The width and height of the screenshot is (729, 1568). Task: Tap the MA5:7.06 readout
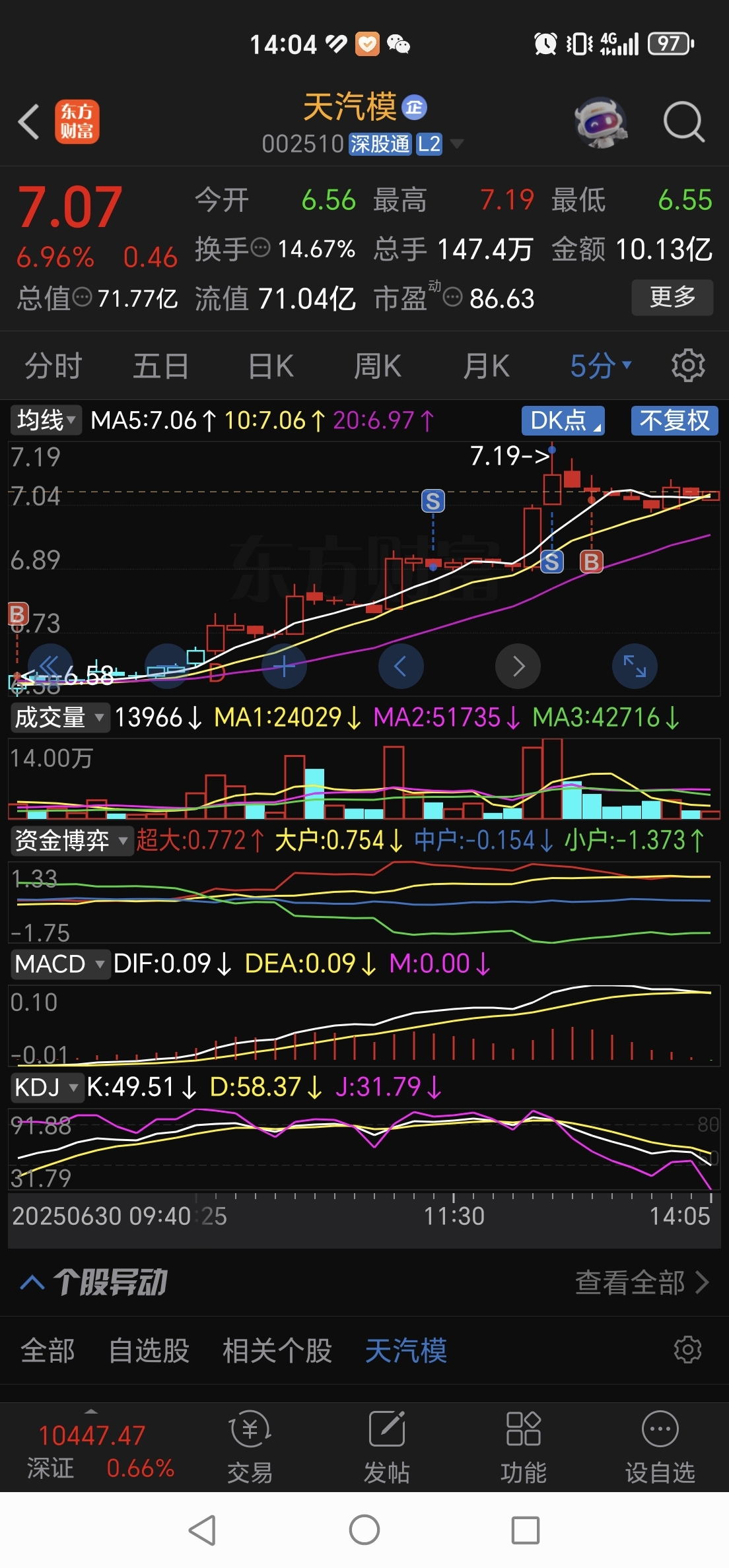tap(154, 420)
